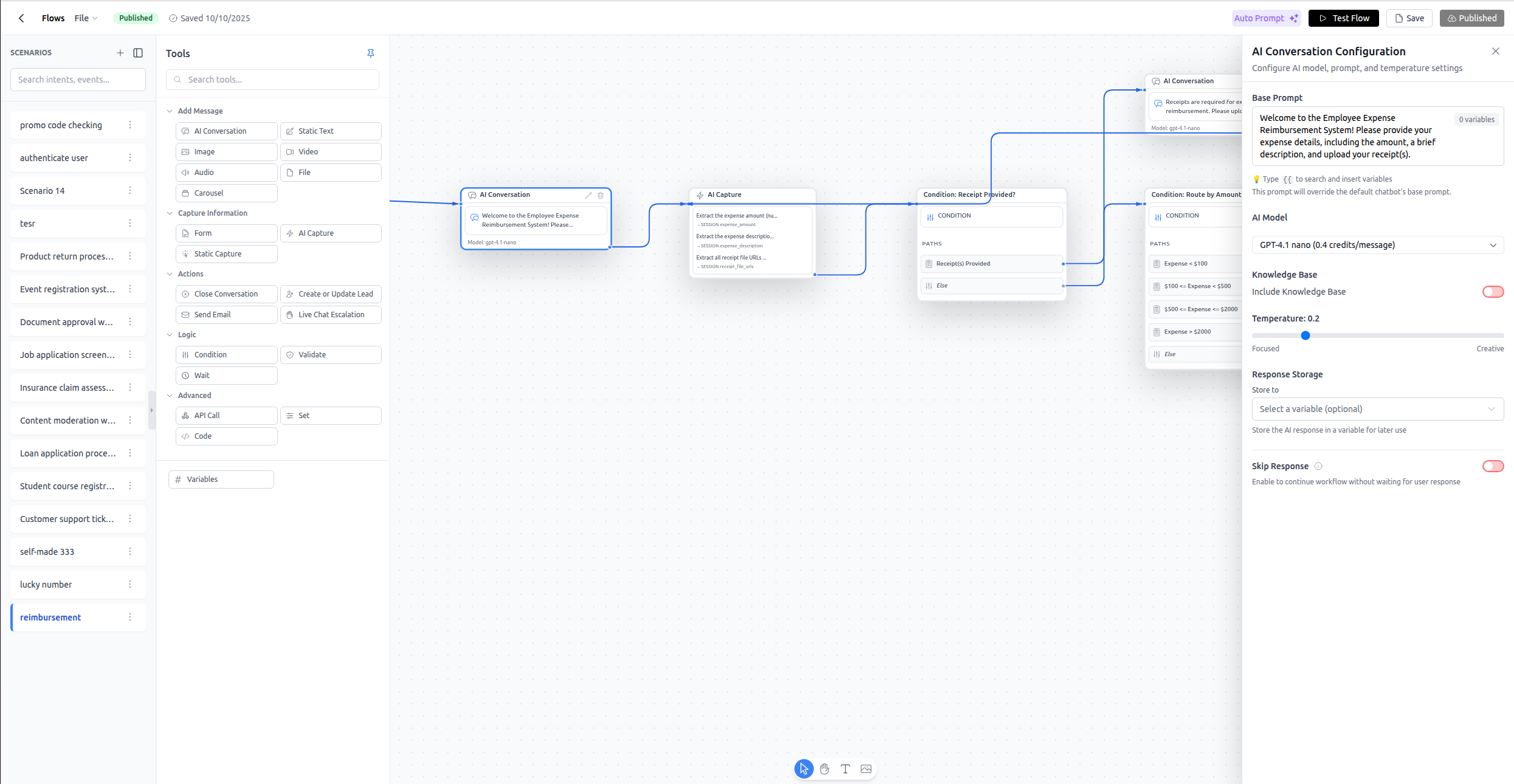Adjust the Temperature slider handle
This screenshot has height=784, width=1514.
(1305, 335)
